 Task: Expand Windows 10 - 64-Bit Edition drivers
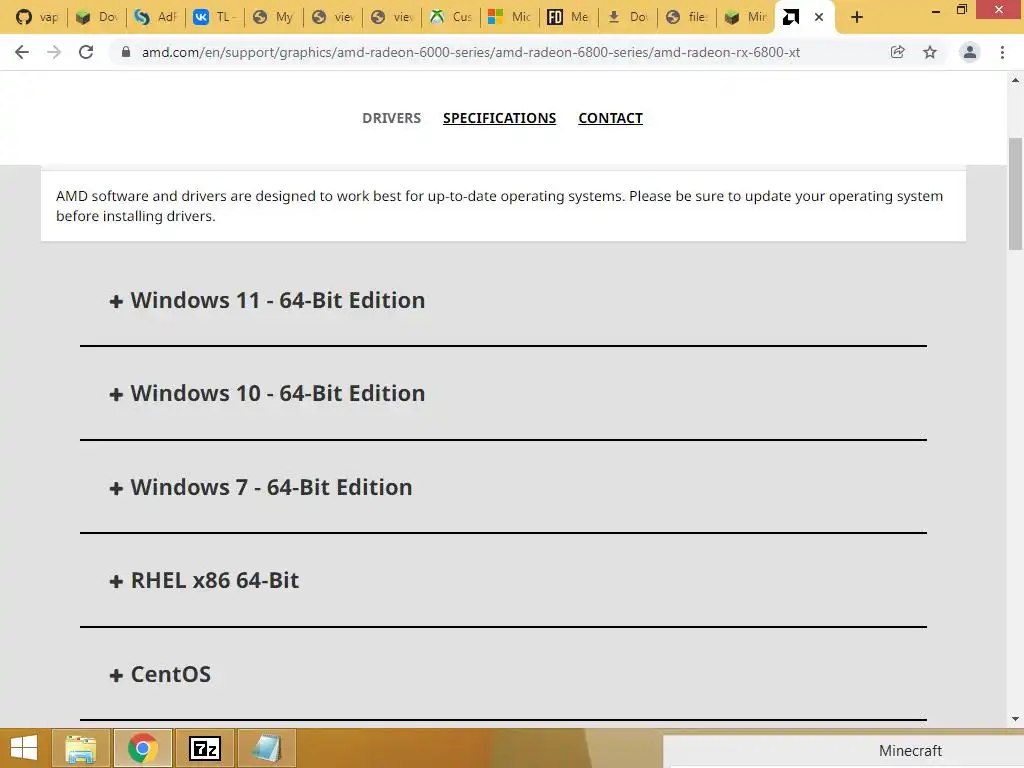point(267,394)
